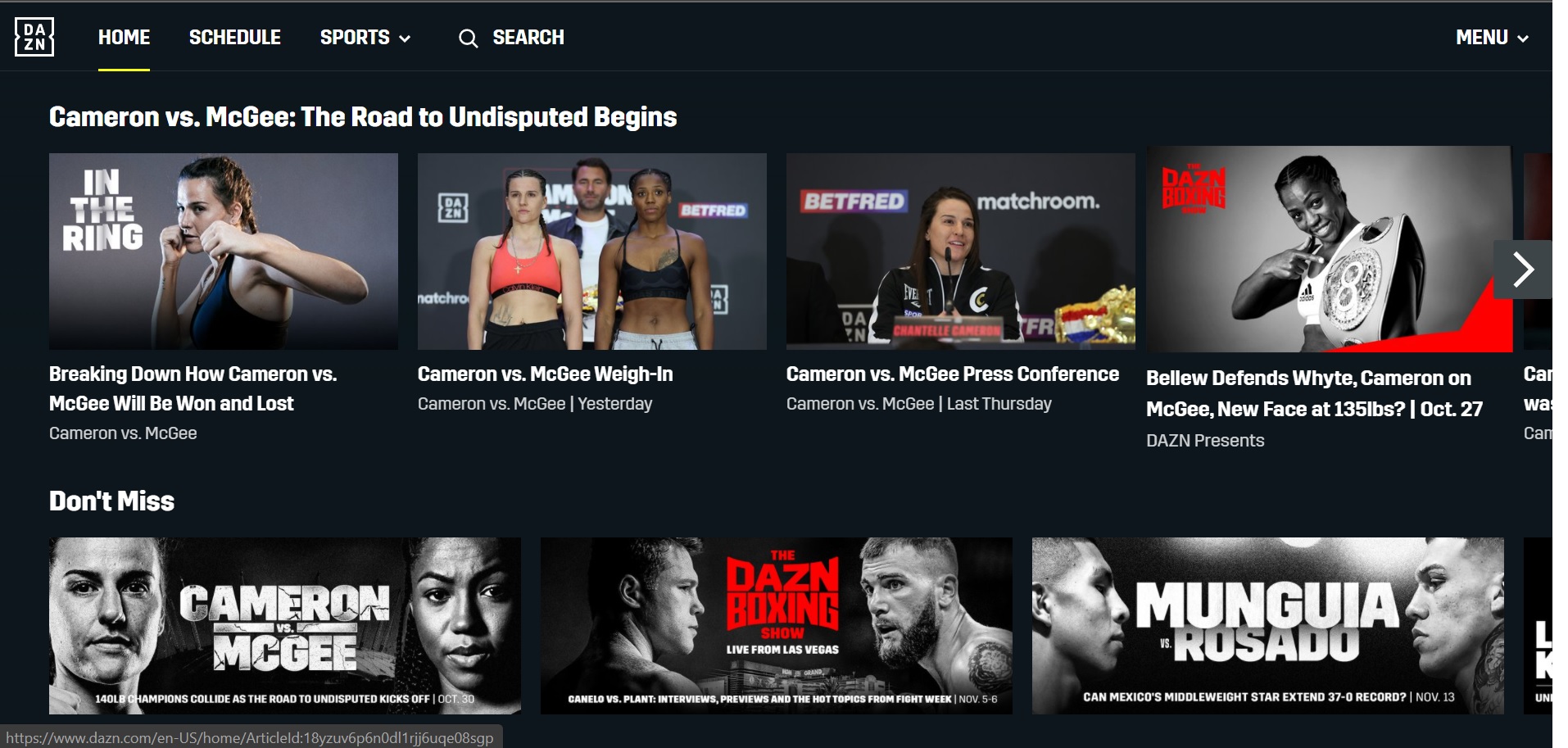
Task: Click the DAZN logo icon
Action: [34, 37]
